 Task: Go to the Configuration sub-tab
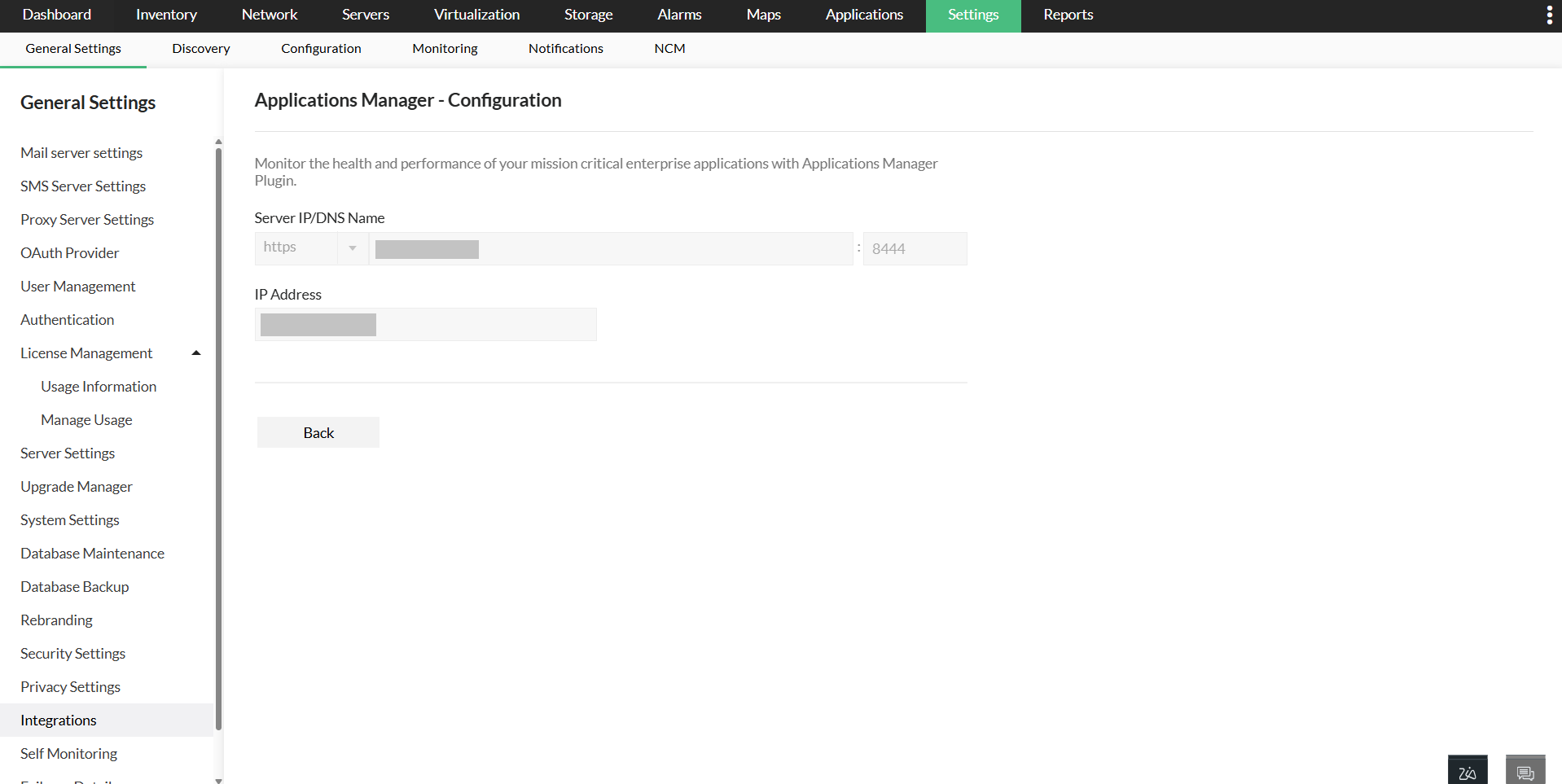(x=321, y=49)
